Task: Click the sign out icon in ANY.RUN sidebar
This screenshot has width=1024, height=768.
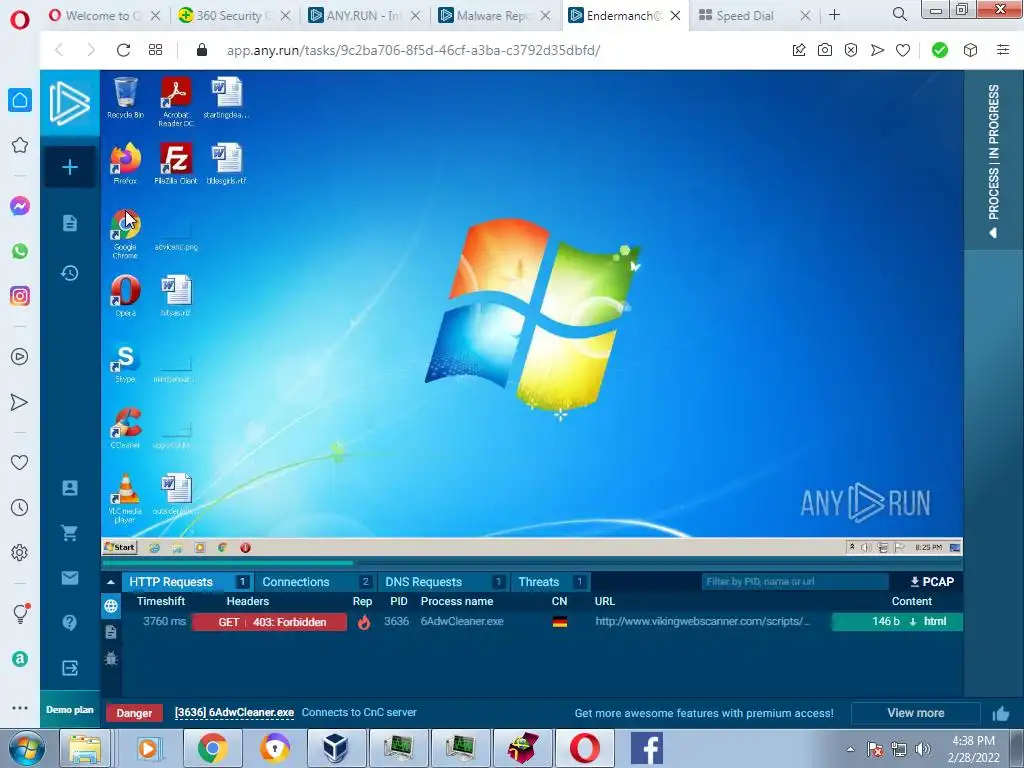Action: click(70, 668)
